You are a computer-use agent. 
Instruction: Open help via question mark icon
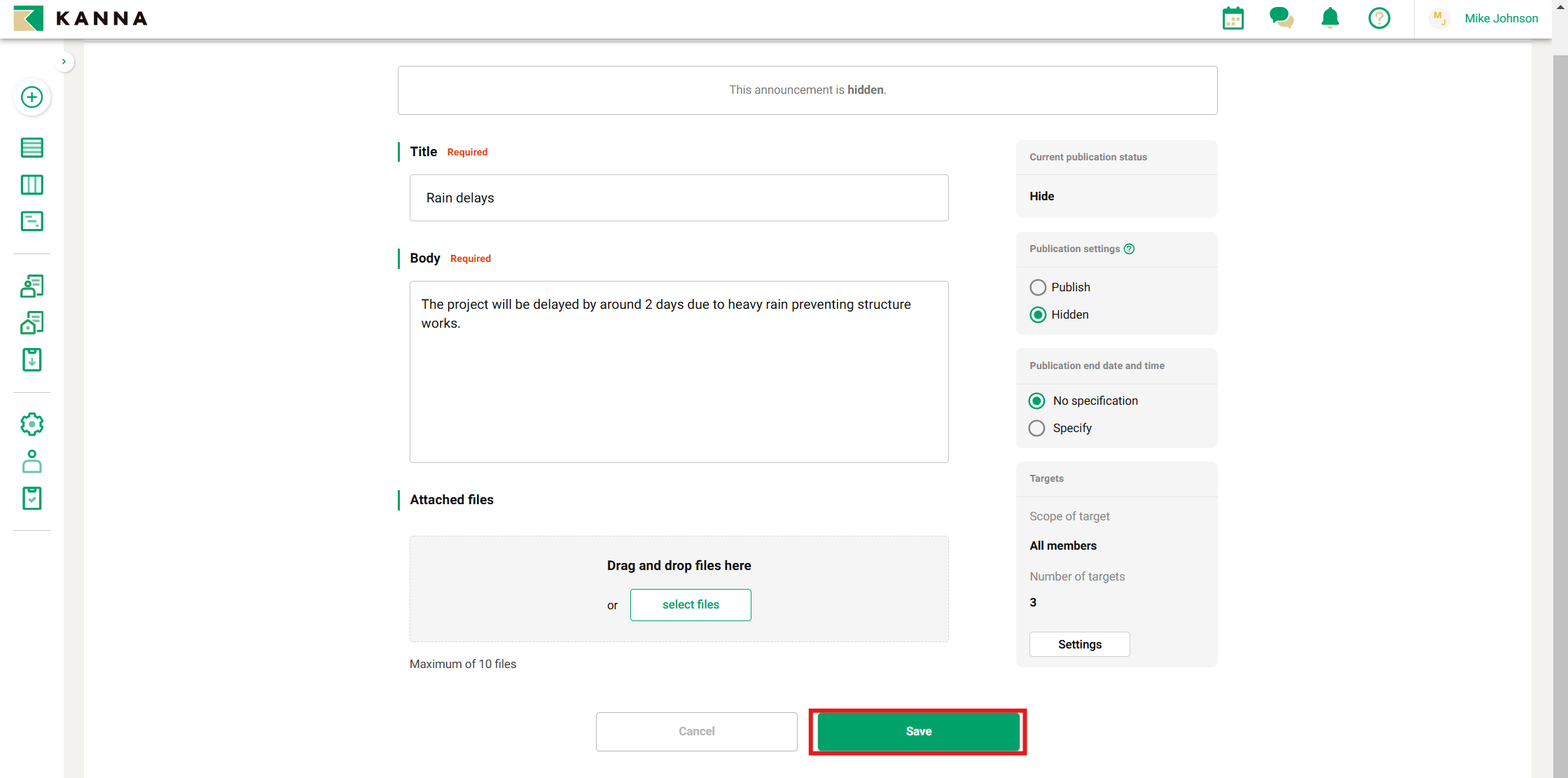(x=1379, y=18)
